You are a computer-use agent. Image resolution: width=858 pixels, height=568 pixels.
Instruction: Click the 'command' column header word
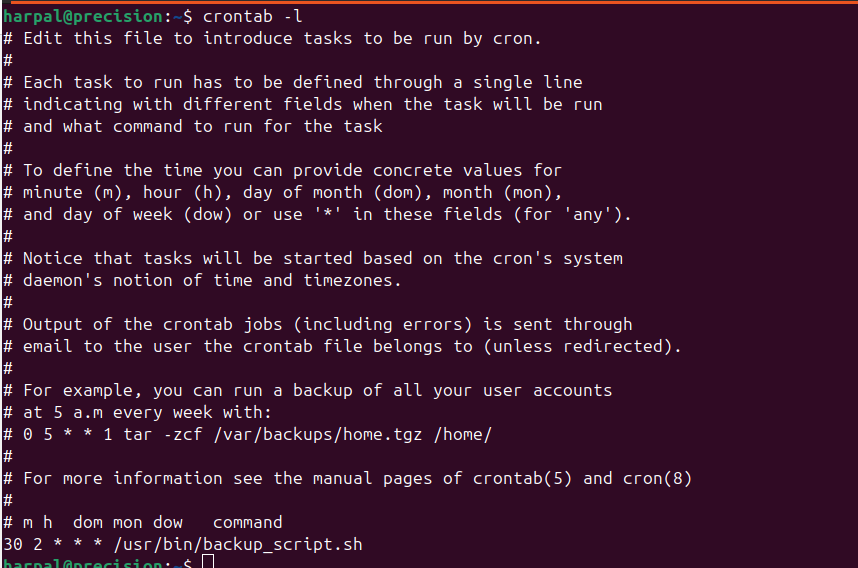(x=247, y=522)
